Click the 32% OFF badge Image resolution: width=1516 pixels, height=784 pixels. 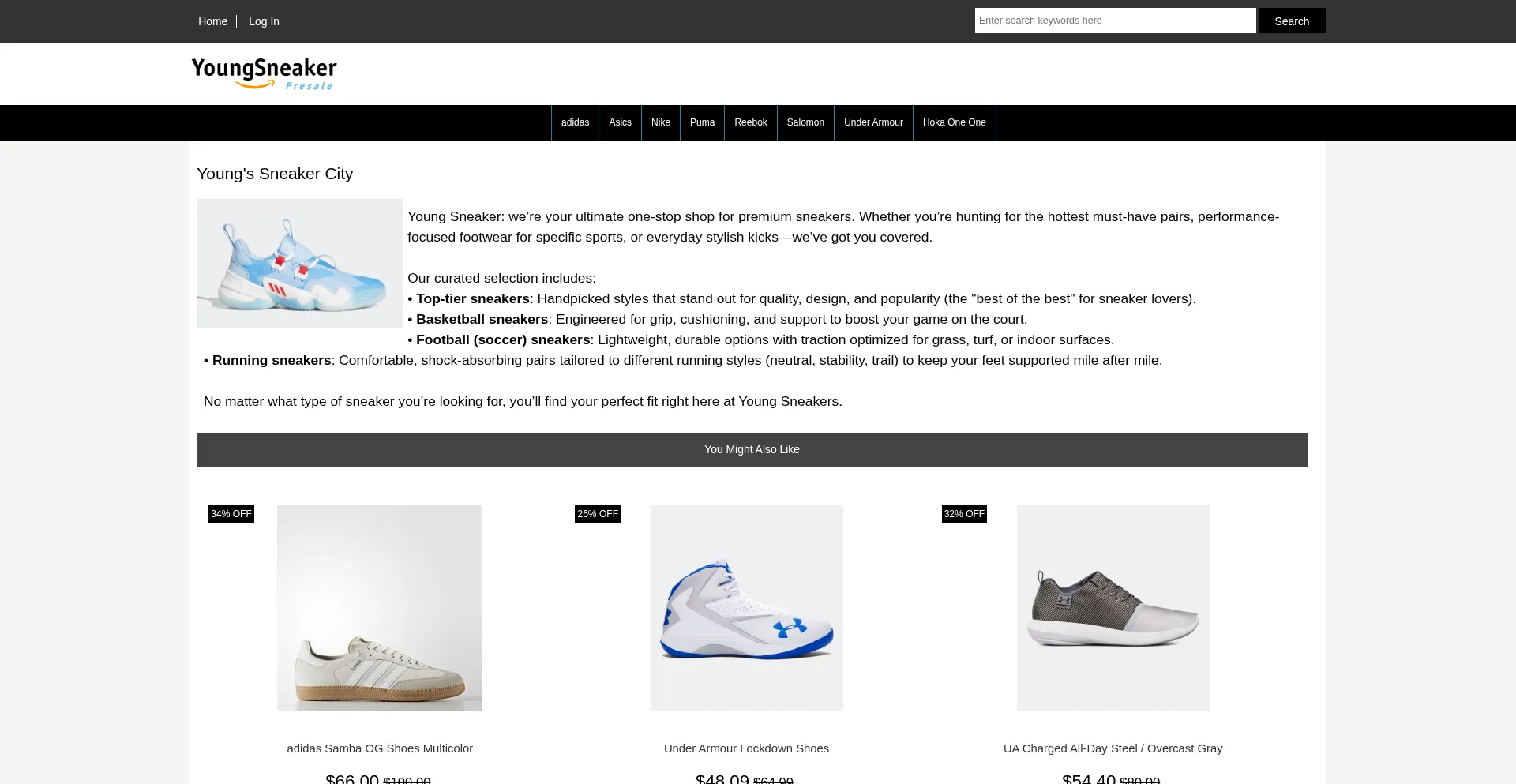964,514
